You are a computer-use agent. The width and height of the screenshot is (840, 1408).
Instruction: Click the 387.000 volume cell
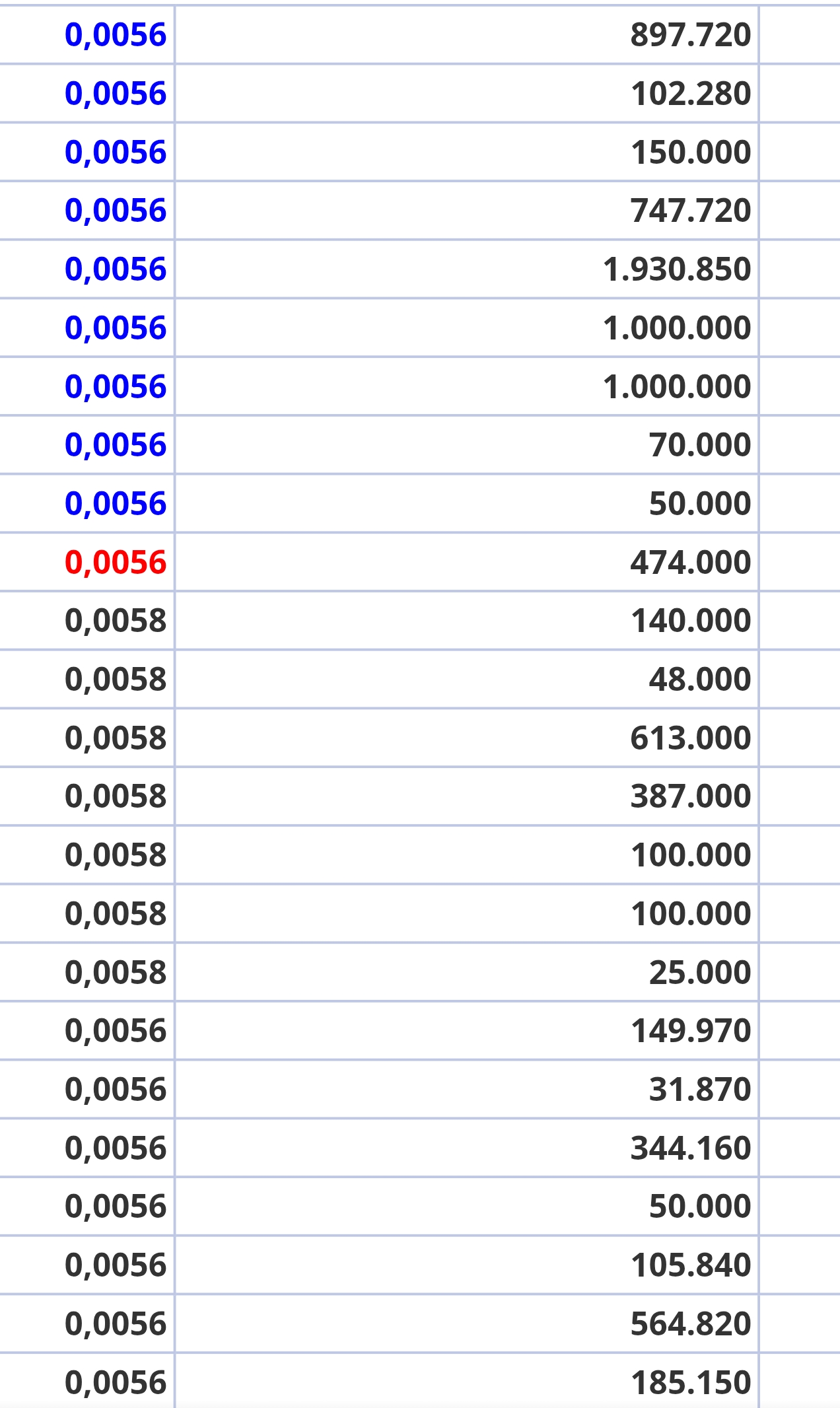pos(466,796)
